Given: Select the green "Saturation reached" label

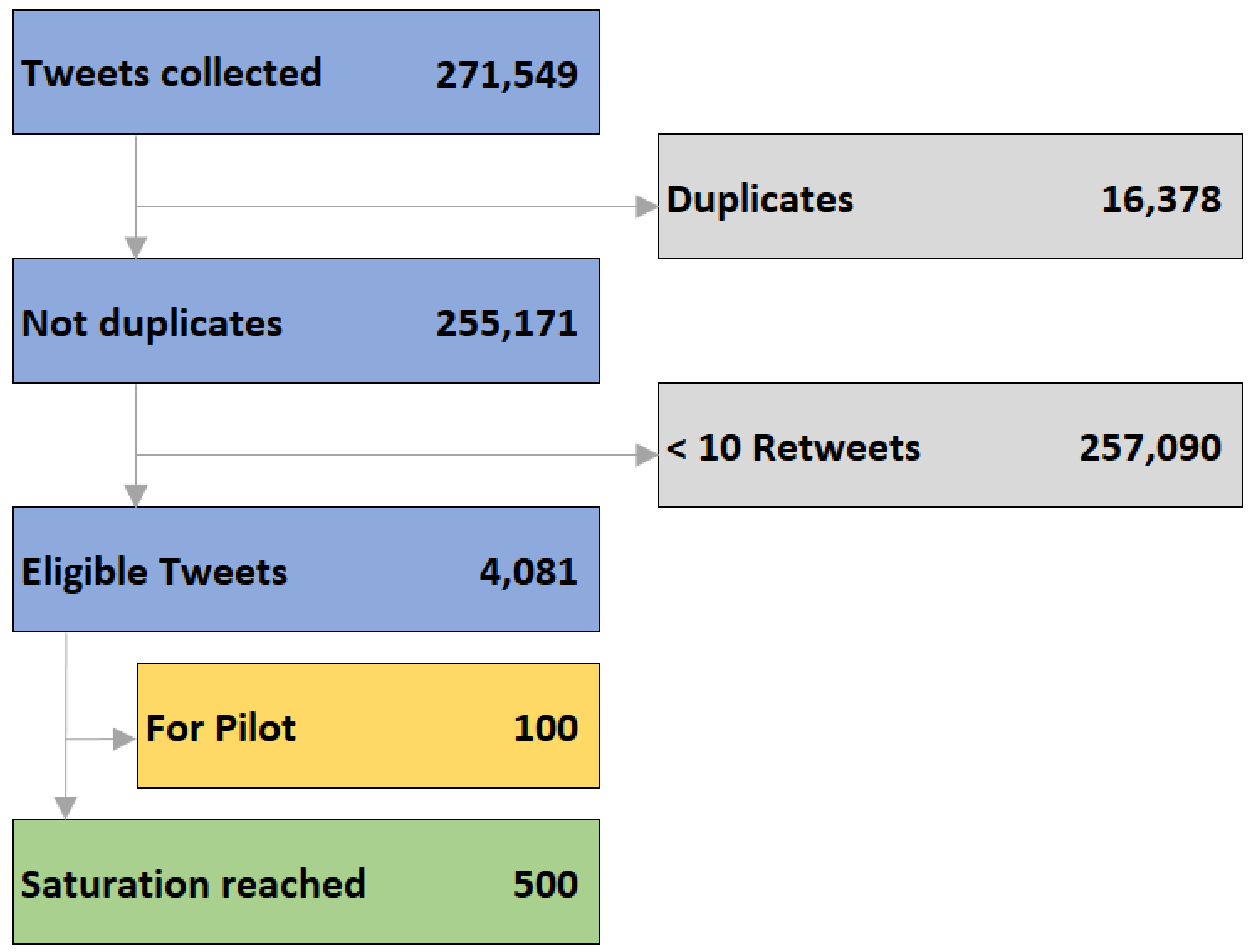Looking at the screenshot, I should click(193, 885).
